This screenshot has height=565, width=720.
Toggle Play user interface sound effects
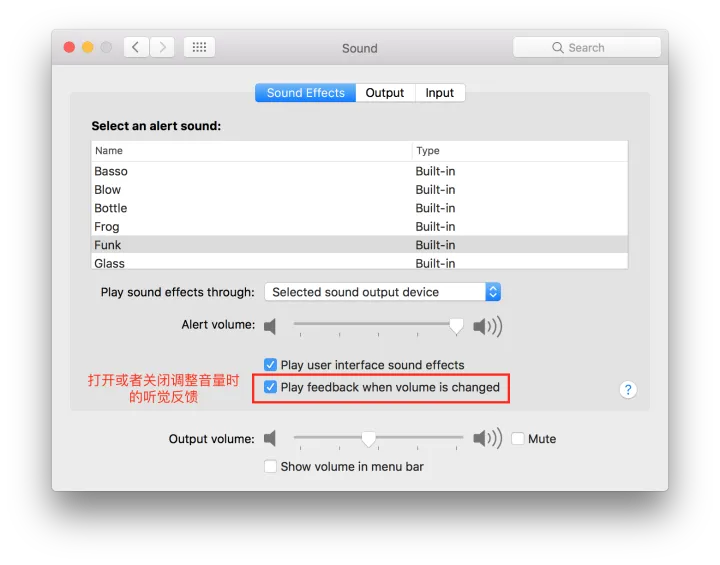pos(270,365)
